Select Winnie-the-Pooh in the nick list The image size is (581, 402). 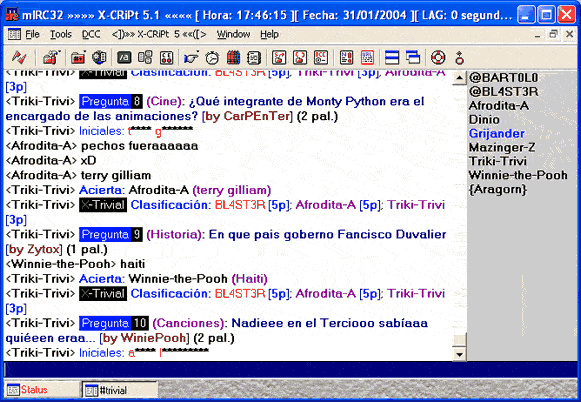coord(518,175)
